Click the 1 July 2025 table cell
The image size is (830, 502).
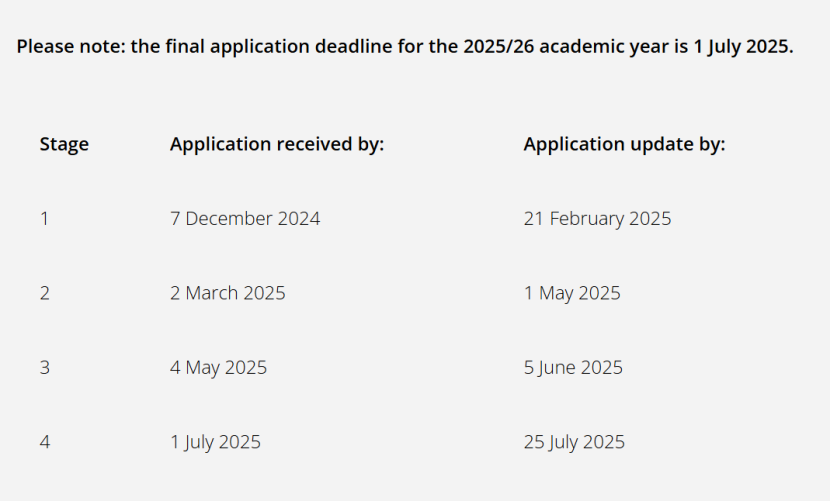point(215,443)
